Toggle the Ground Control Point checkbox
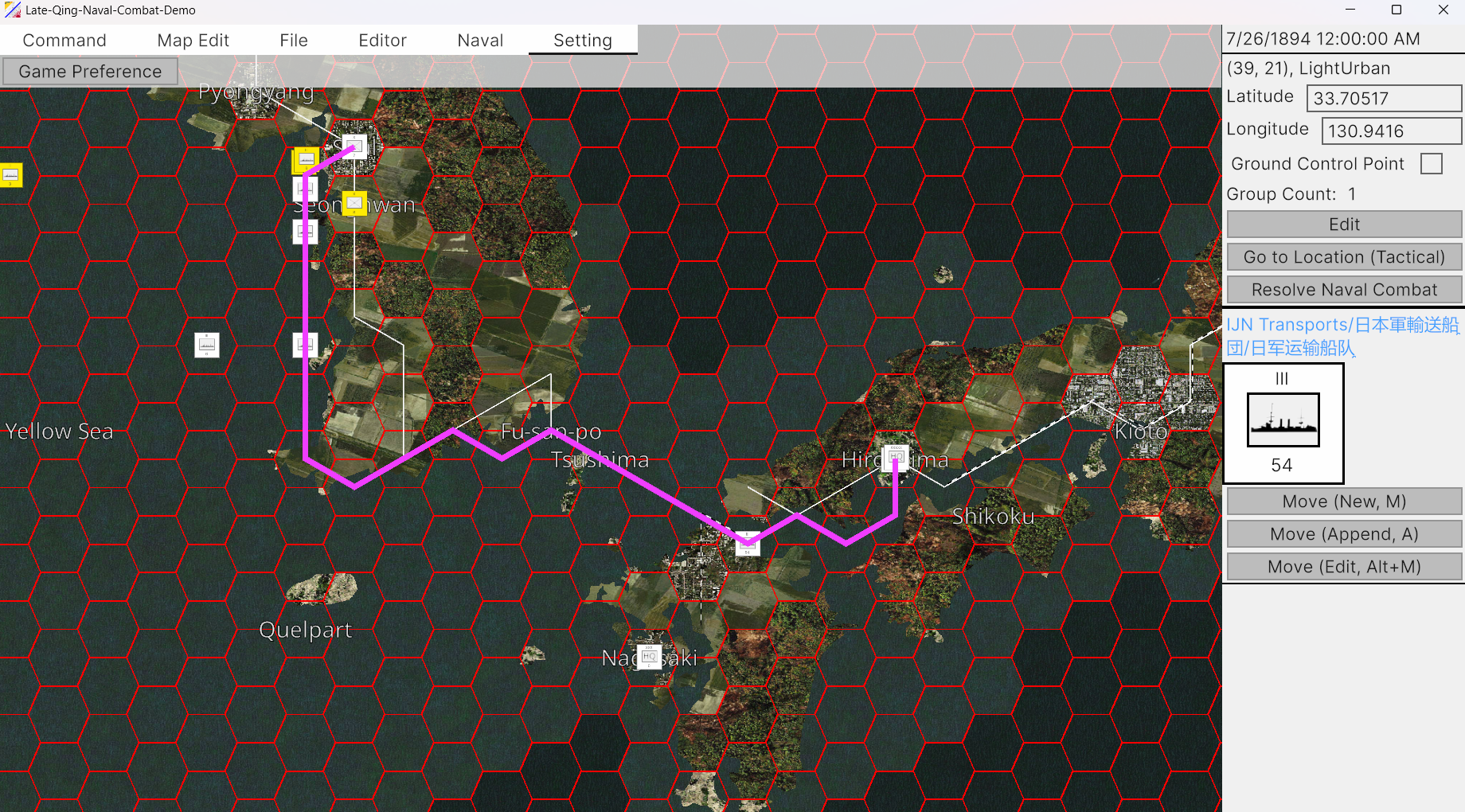The width and height of the screenshot is (1465, 812). [x=1431, y=164]
